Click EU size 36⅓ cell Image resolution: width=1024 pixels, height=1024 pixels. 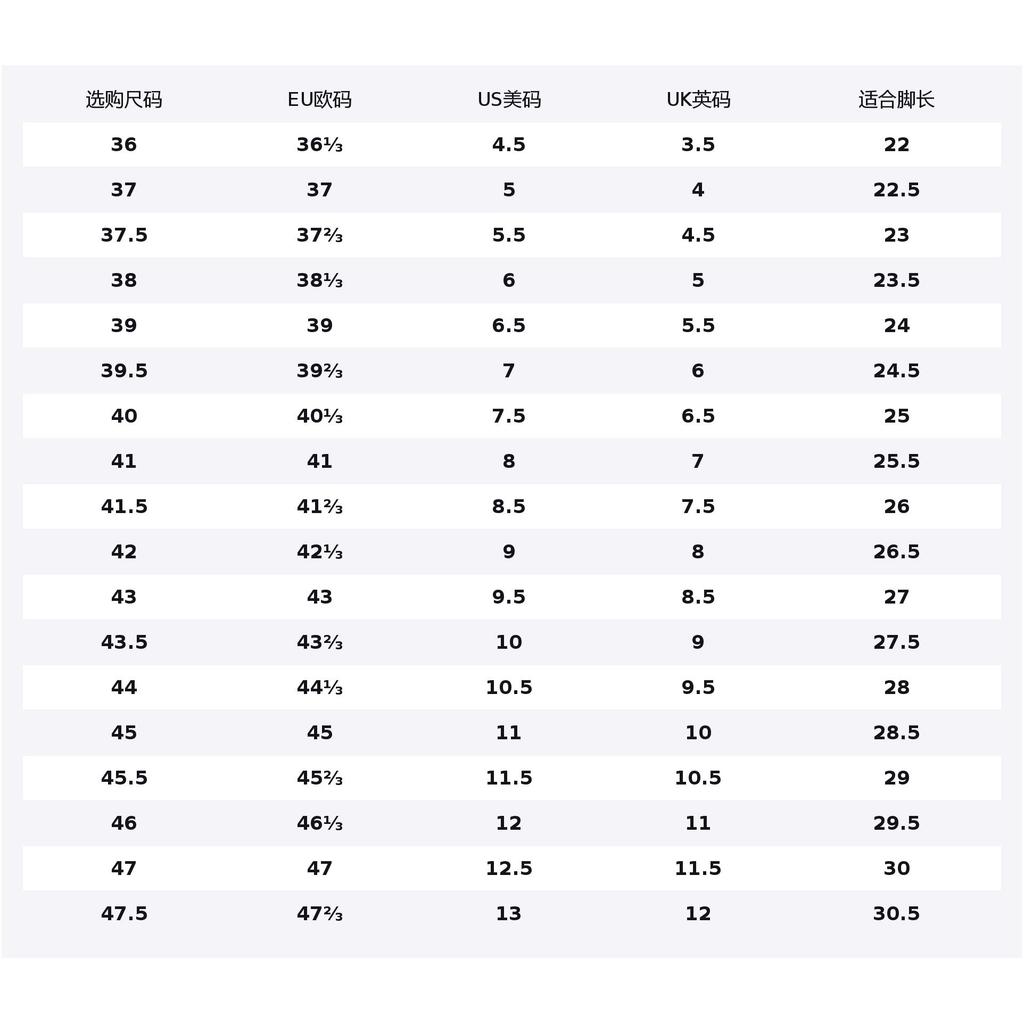(319, 144)
